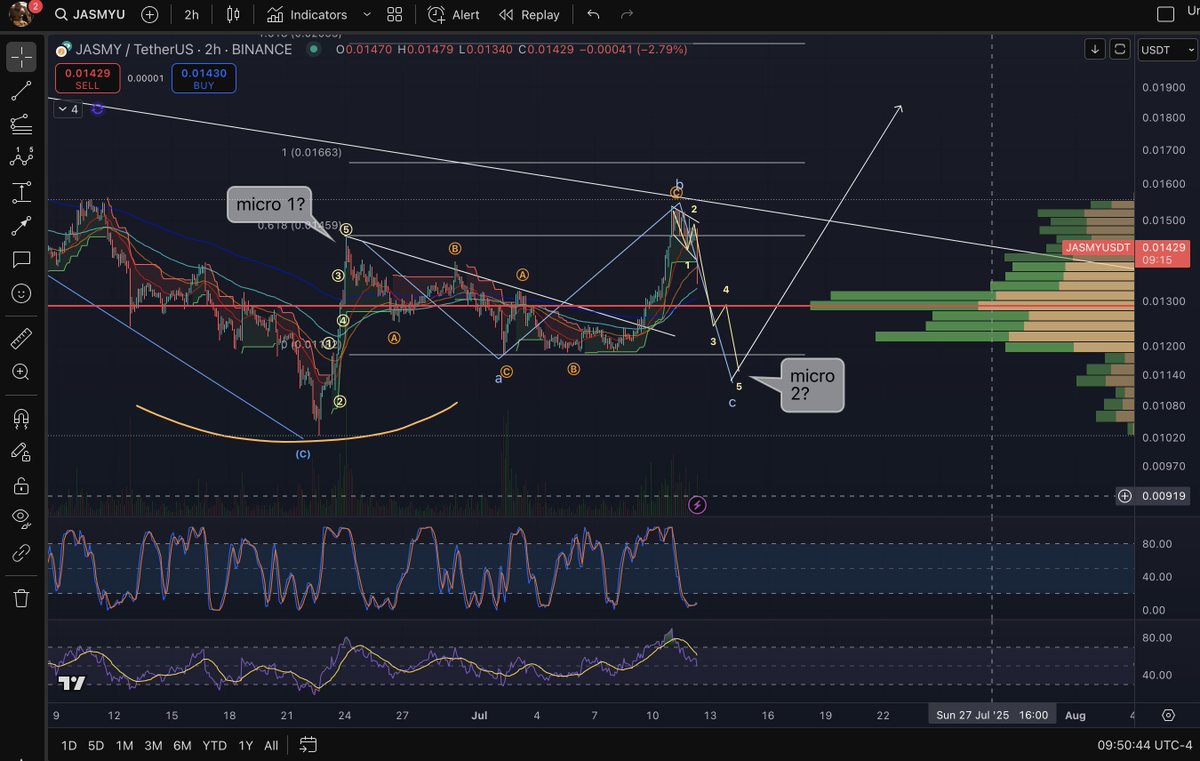Redo the last action
Screen dimensions: 1200x761
(627, 15)
